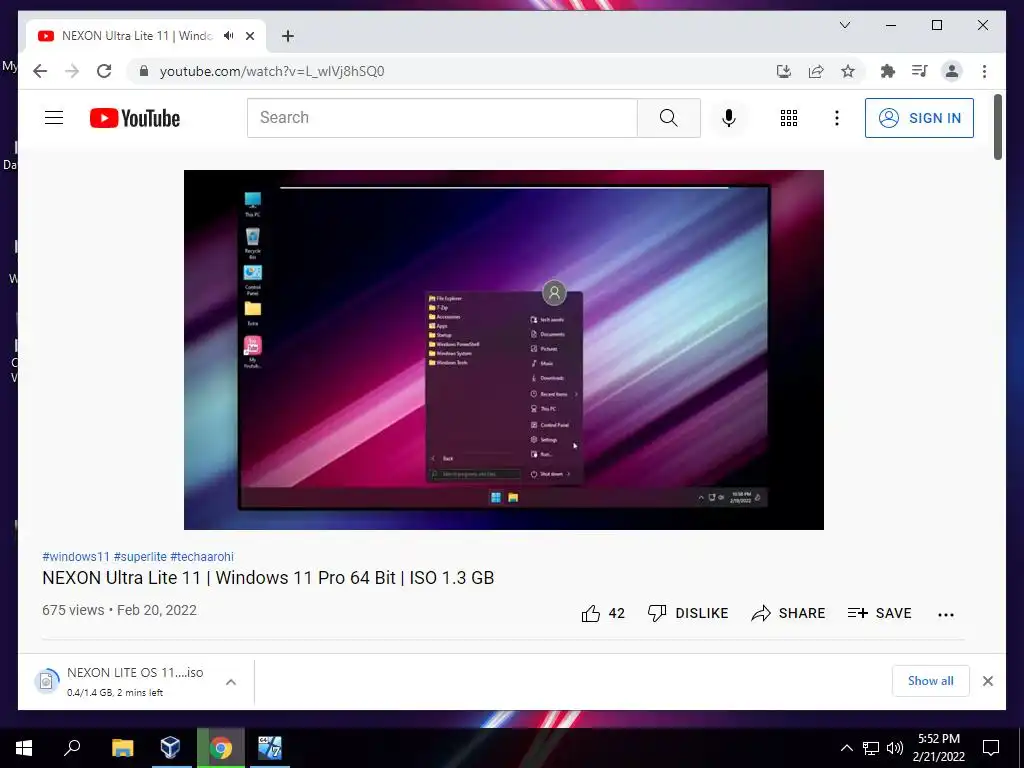Open the Chrome profile avatar

tap(952, 71)
